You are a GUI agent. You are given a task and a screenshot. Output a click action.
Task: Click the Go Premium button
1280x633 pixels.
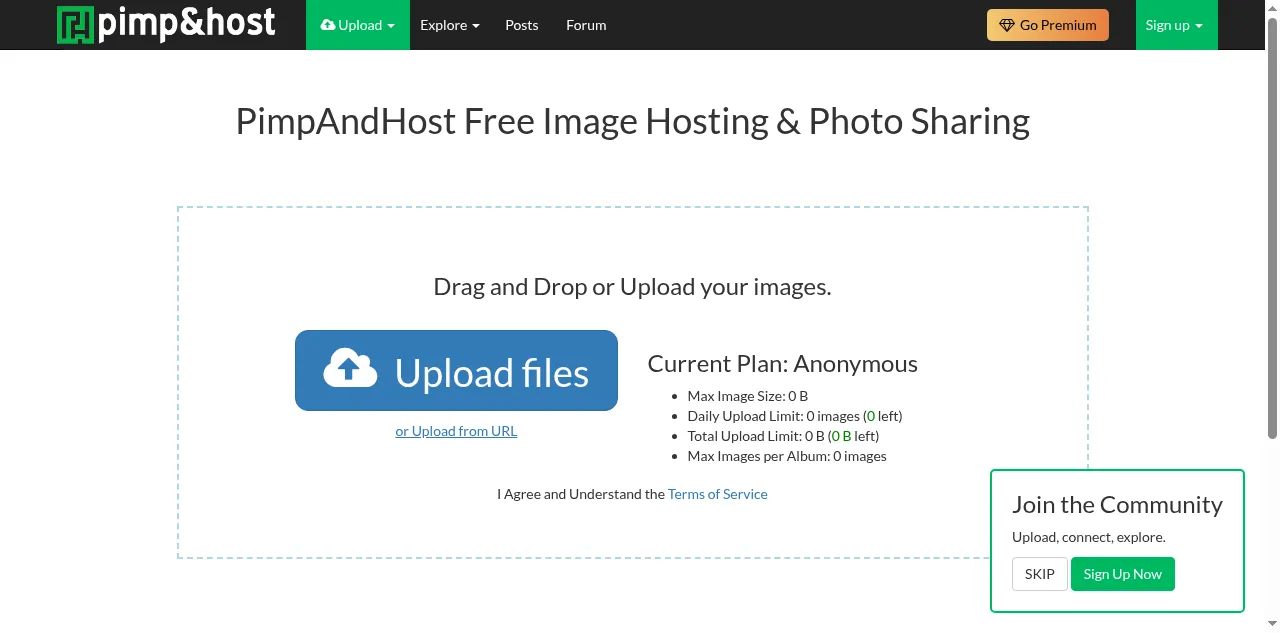tap(1048, 25)
